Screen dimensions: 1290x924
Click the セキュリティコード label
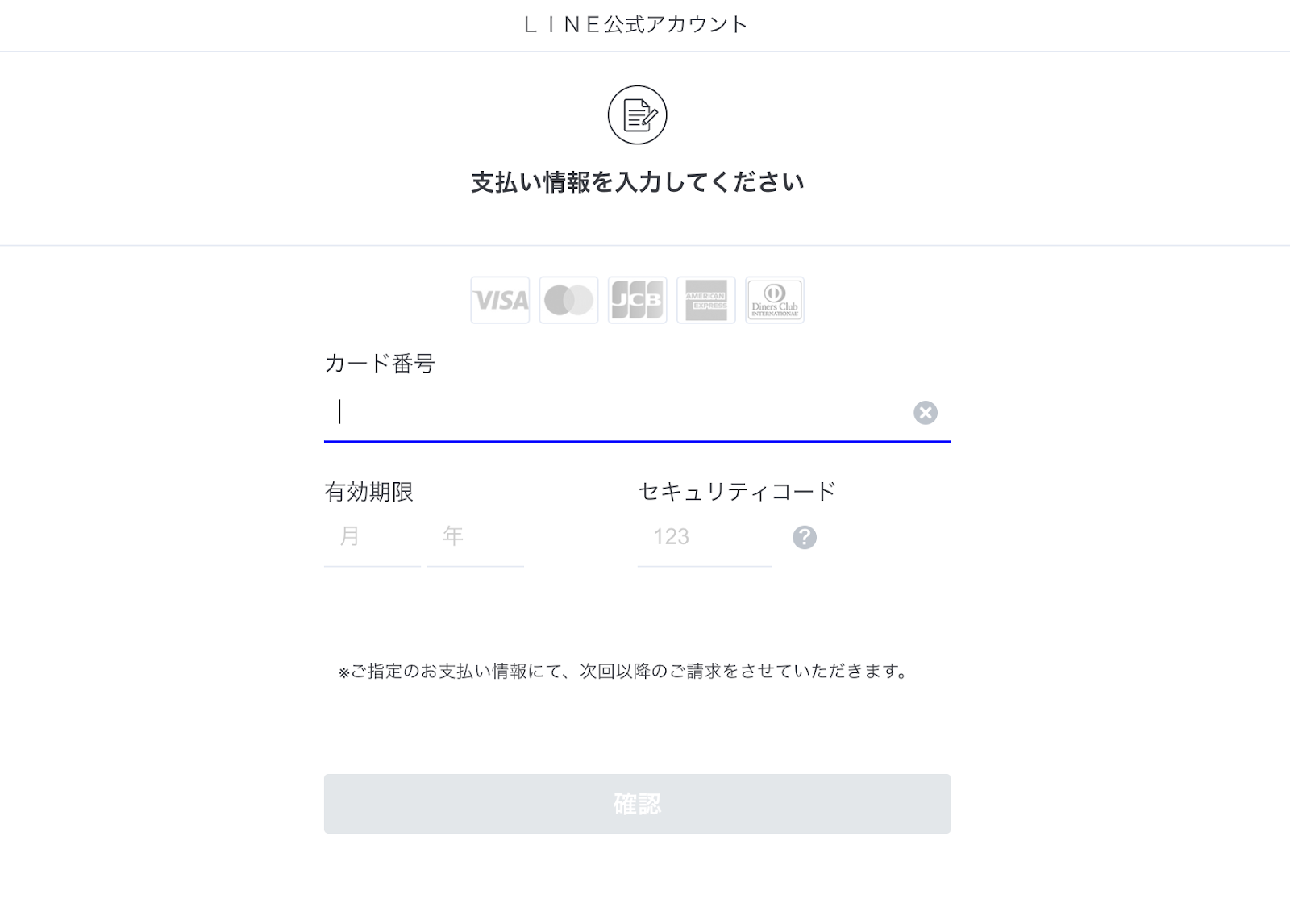click(737, 492)
